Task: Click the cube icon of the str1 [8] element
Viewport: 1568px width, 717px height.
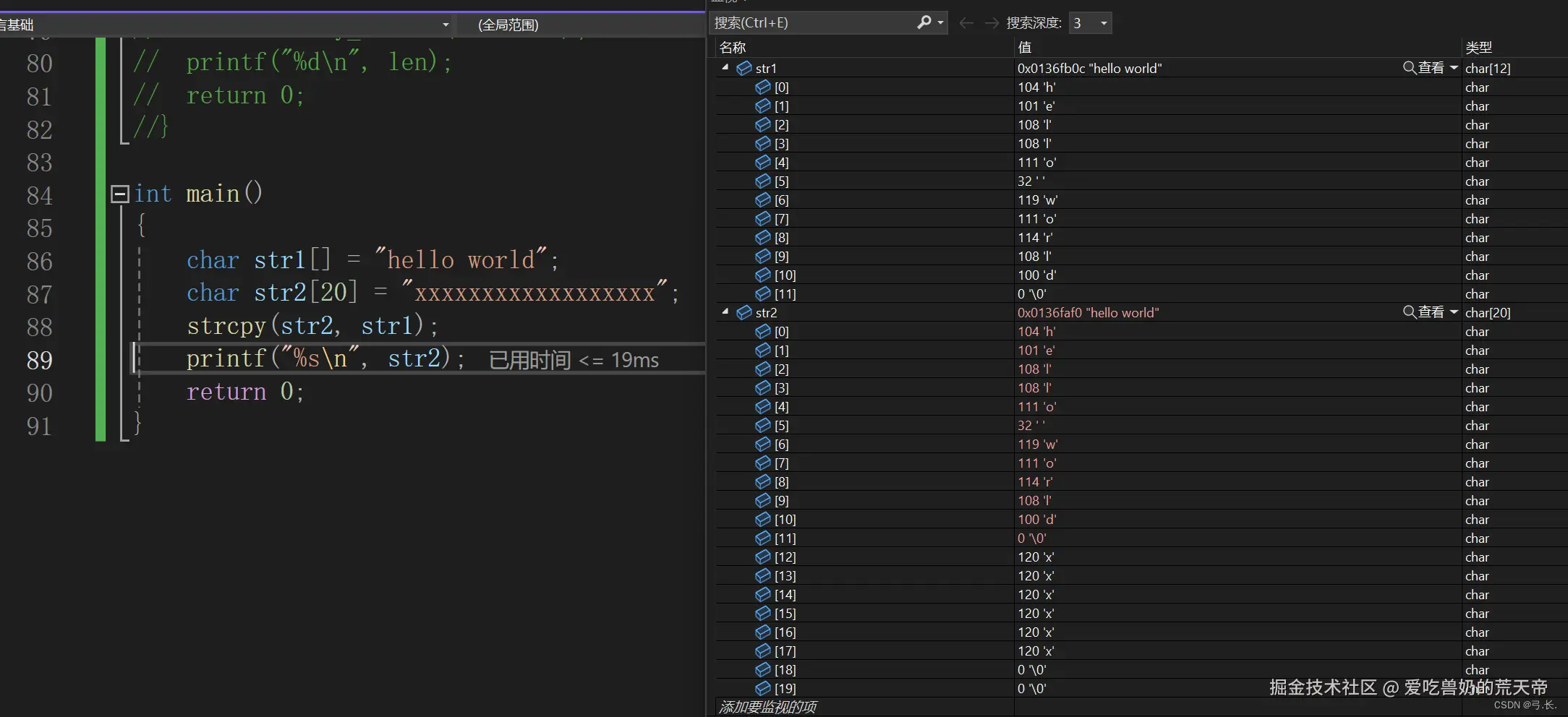Action: (763, 237)
